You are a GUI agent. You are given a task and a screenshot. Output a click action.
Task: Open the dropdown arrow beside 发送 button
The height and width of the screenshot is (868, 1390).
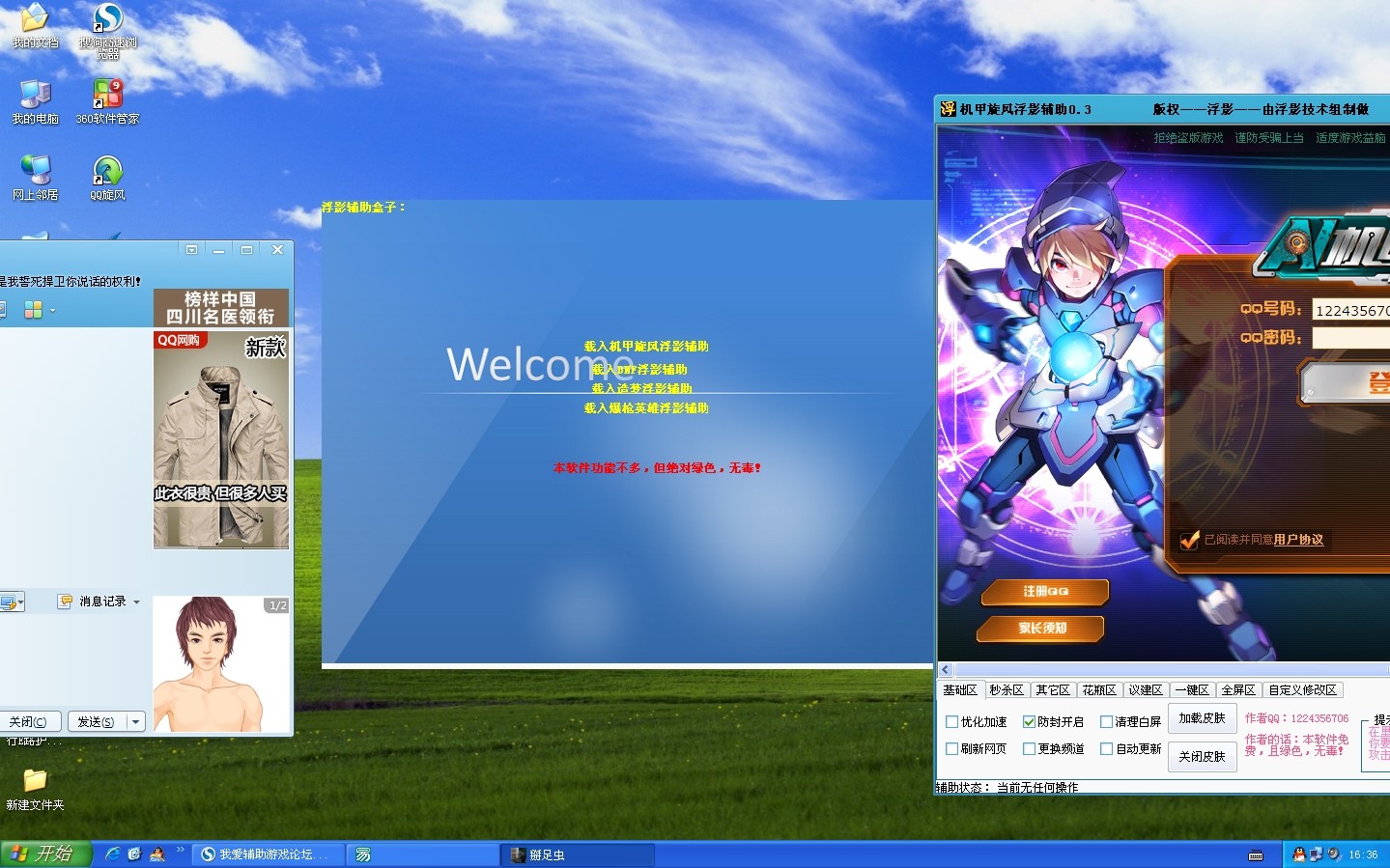click(135, 721)
